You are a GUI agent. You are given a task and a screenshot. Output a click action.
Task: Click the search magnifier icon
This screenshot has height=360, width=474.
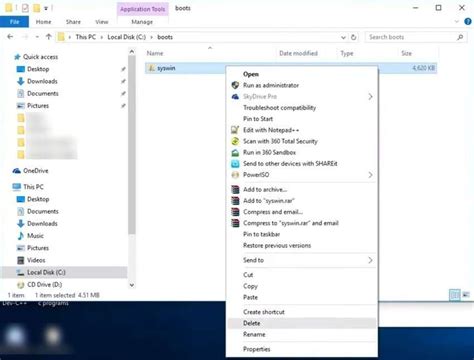point(460,37)
